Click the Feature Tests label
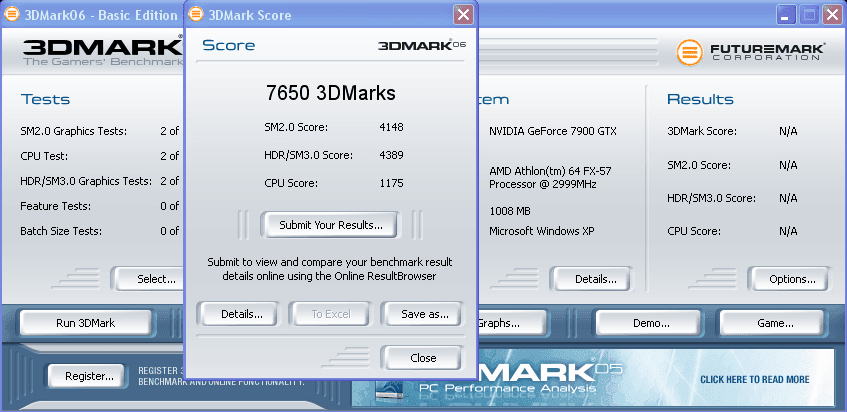 point(55,206)
